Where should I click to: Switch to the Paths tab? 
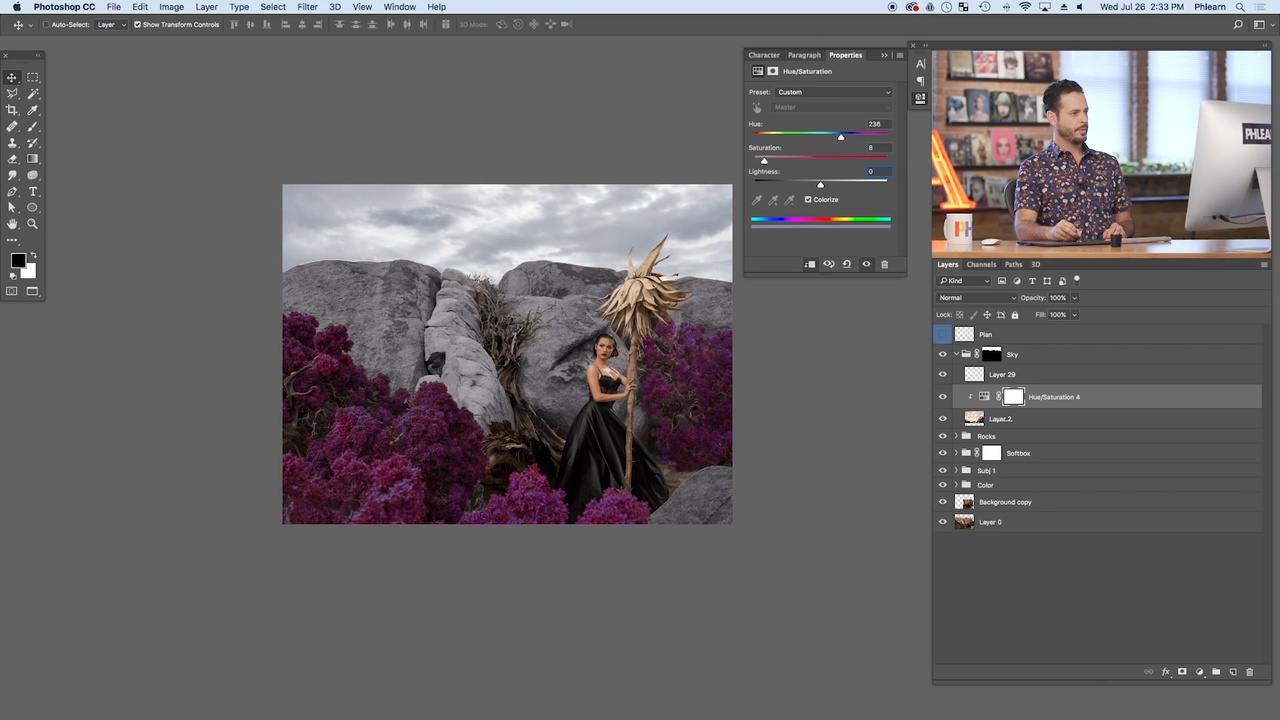click(x=1014, y=265)
